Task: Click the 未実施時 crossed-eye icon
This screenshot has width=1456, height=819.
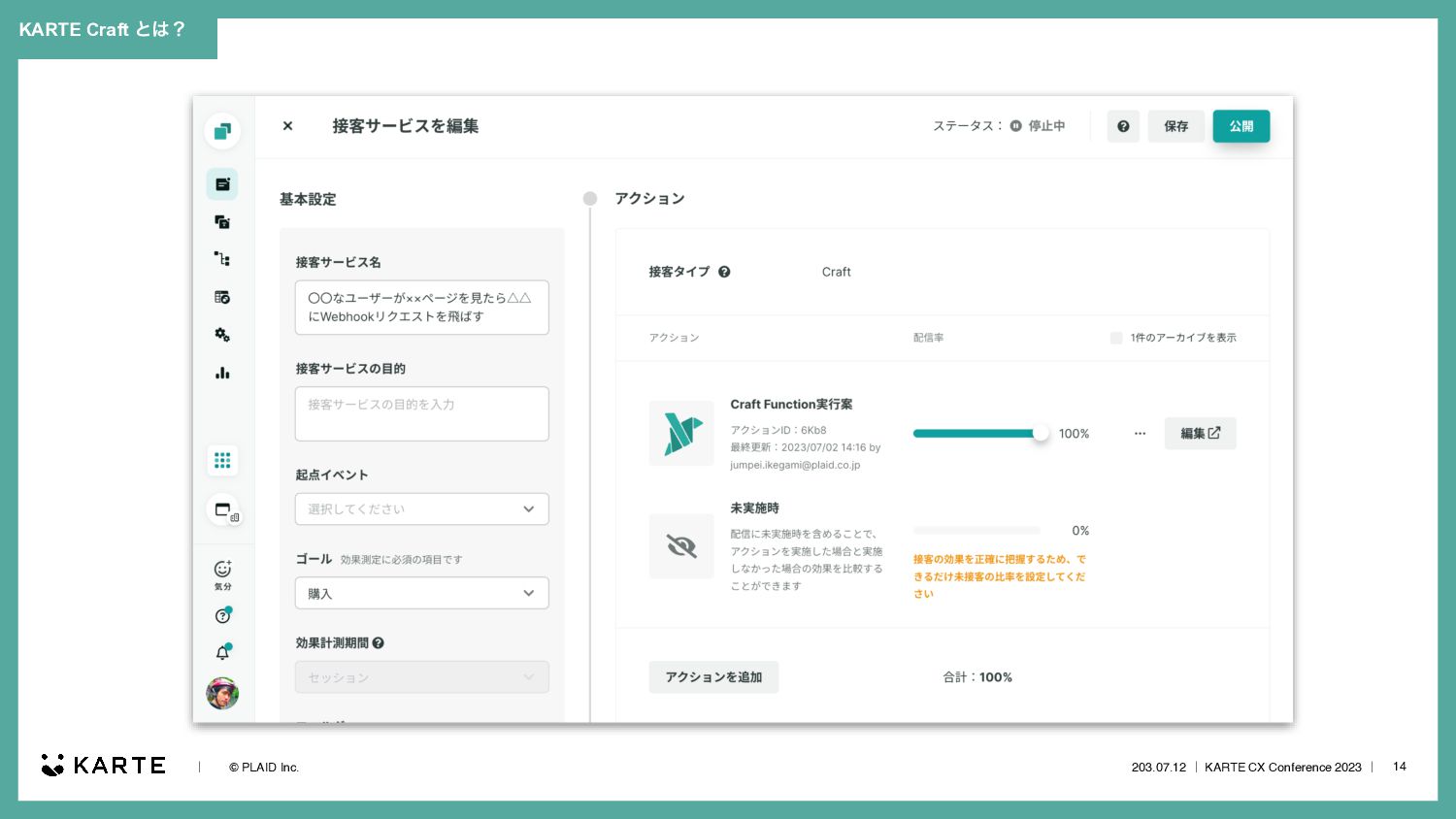Action: 681,547
